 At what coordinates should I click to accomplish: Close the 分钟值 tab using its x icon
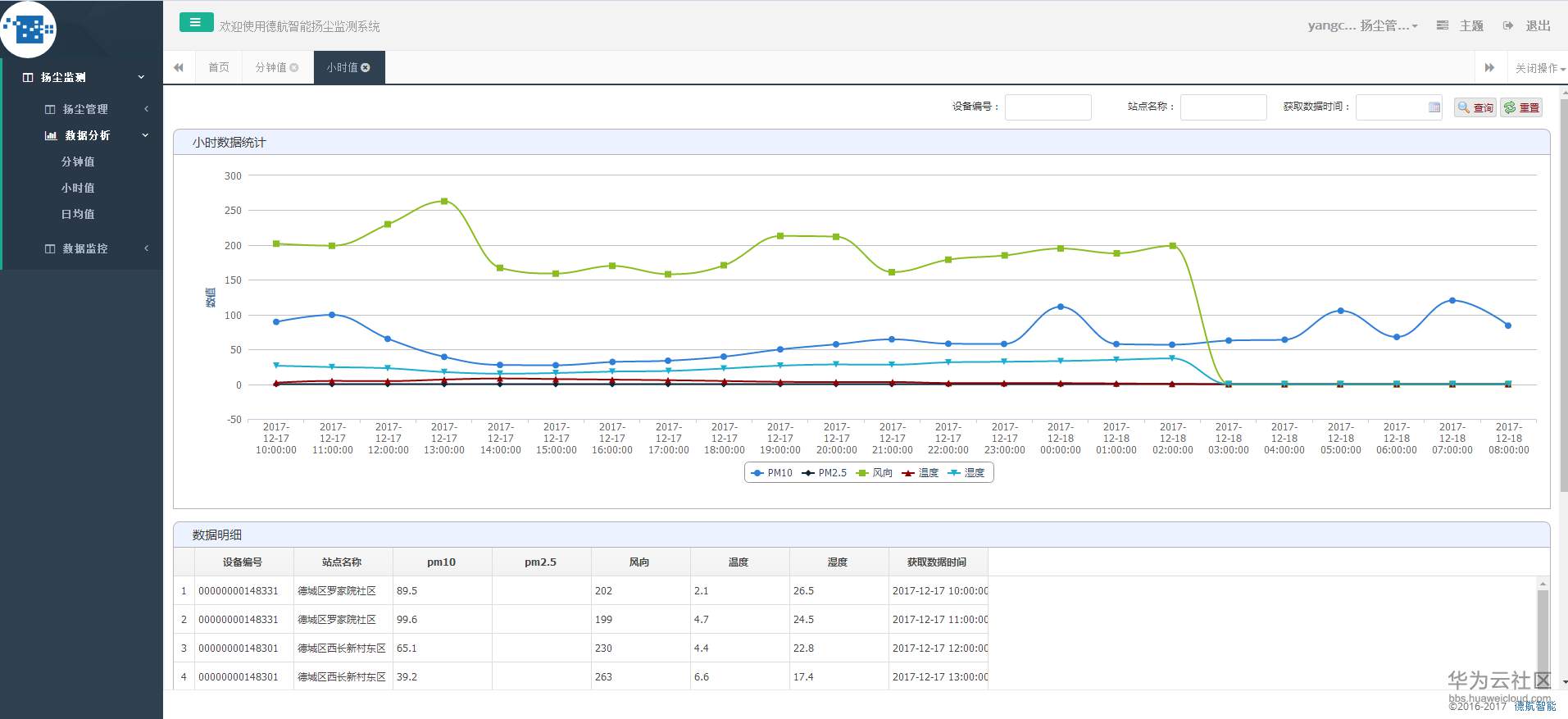294,68
